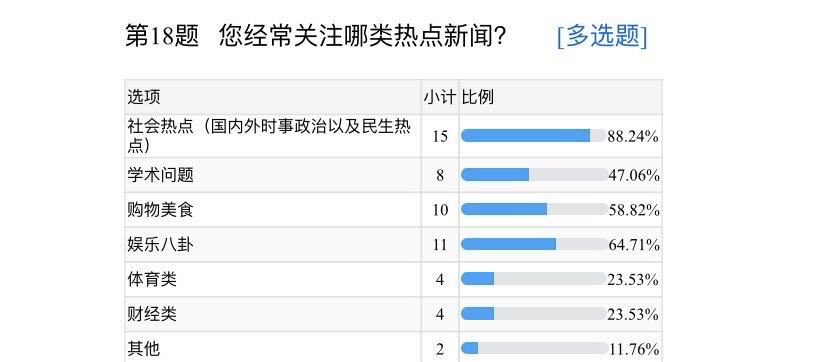Viewport: 826px width, 362px height.
Task: Click the 小计 column header
Action: [440, 97]
